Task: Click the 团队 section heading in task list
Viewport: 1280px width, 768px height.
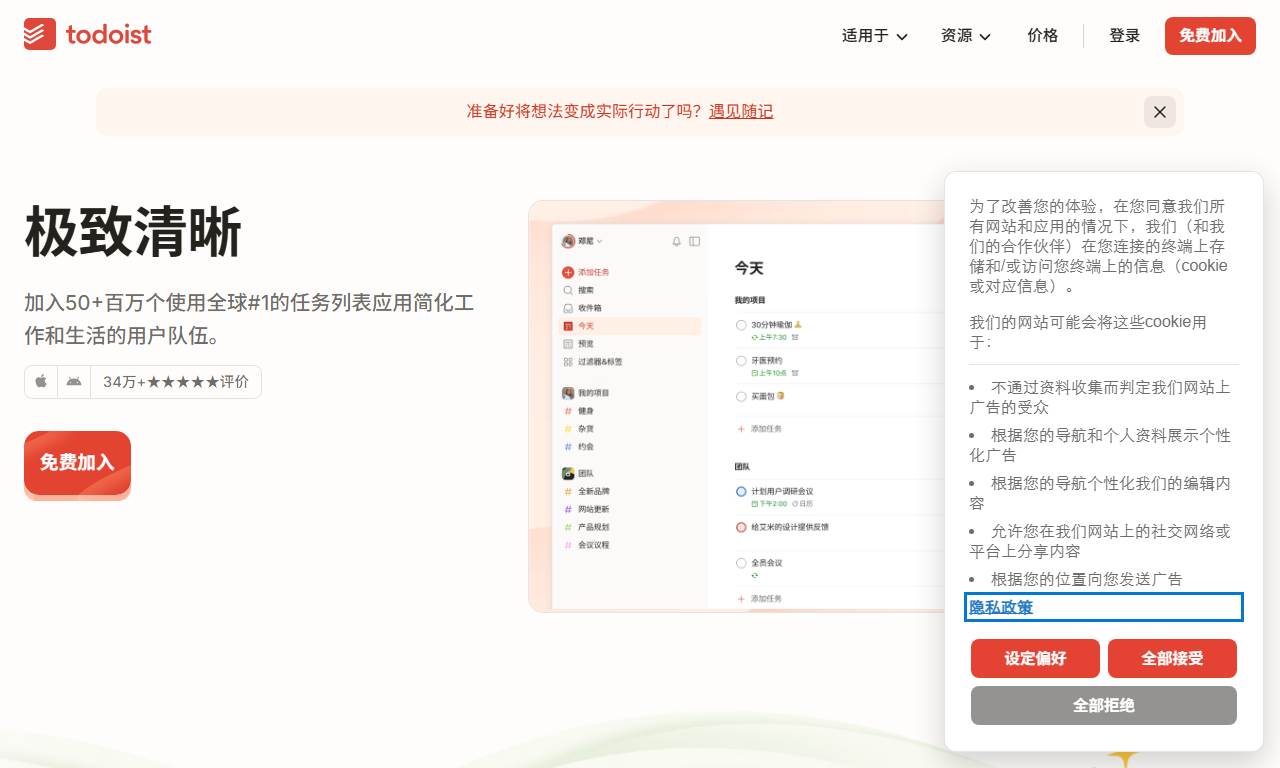Action: (743, 467)
